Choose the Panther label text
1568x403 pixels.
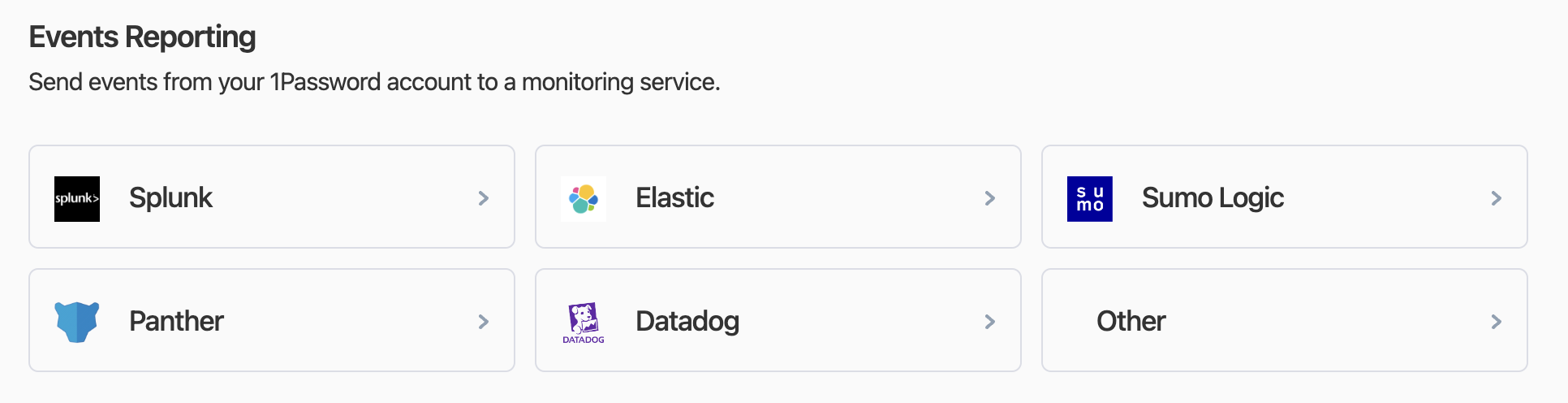tap(176, 321)
